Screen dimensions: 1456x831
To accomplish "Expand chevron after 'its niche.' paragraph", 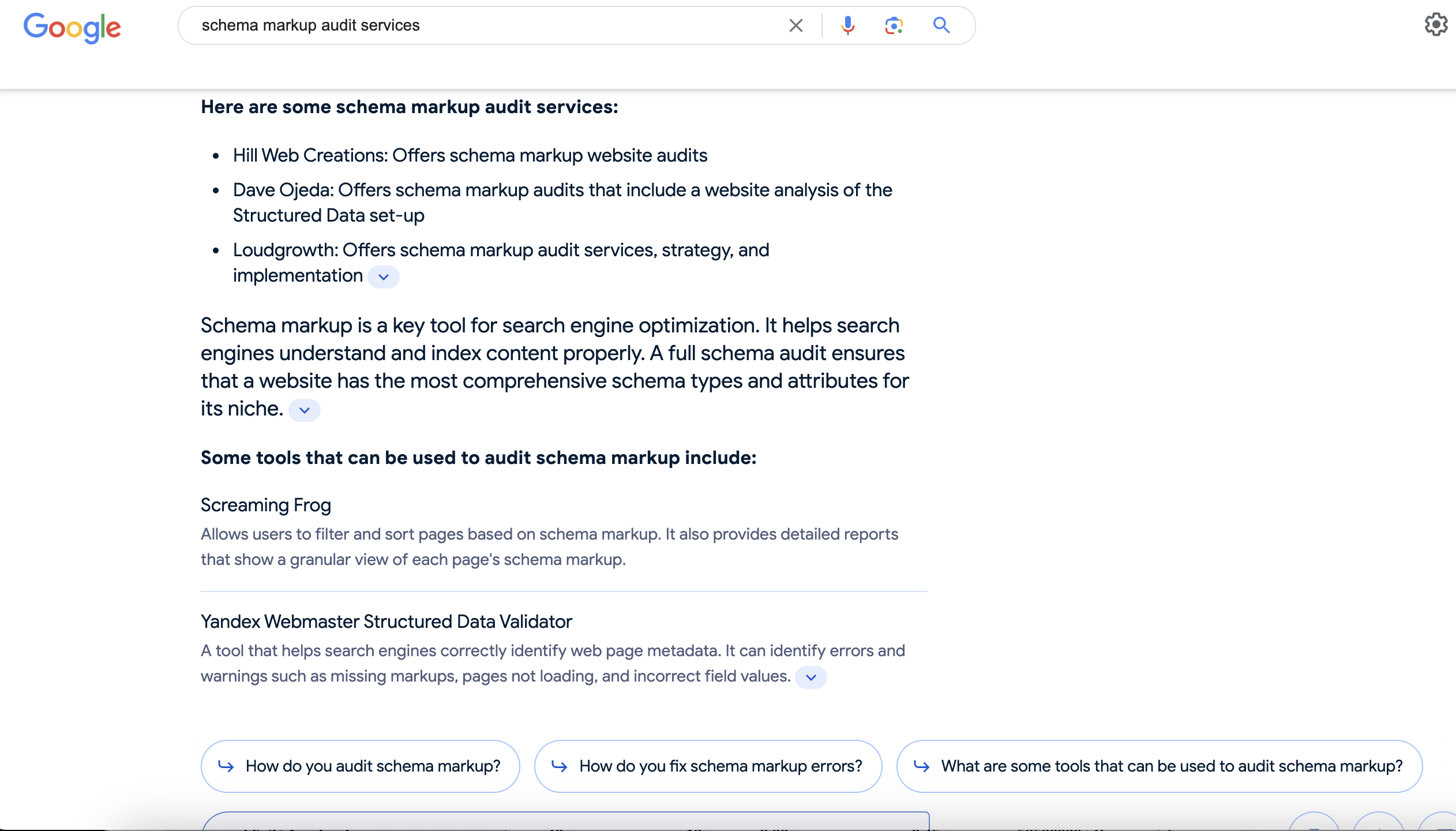I will pos(305,410).
